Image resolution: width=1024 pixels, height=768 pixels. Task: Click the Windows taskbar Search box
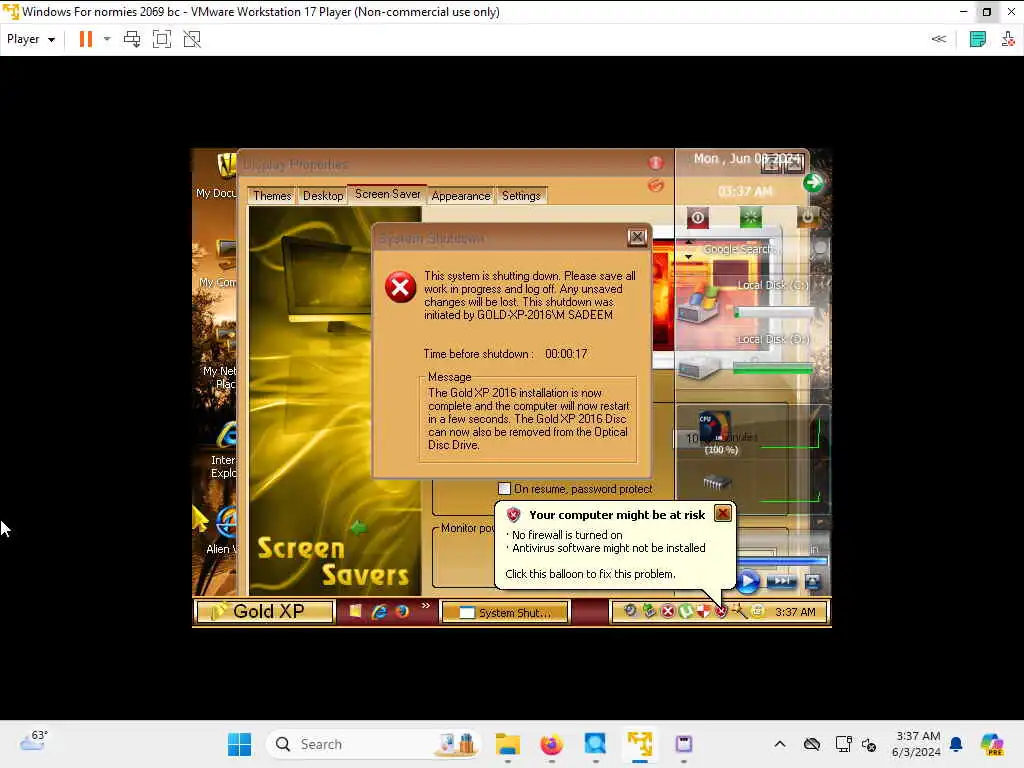tap(374, 744)
